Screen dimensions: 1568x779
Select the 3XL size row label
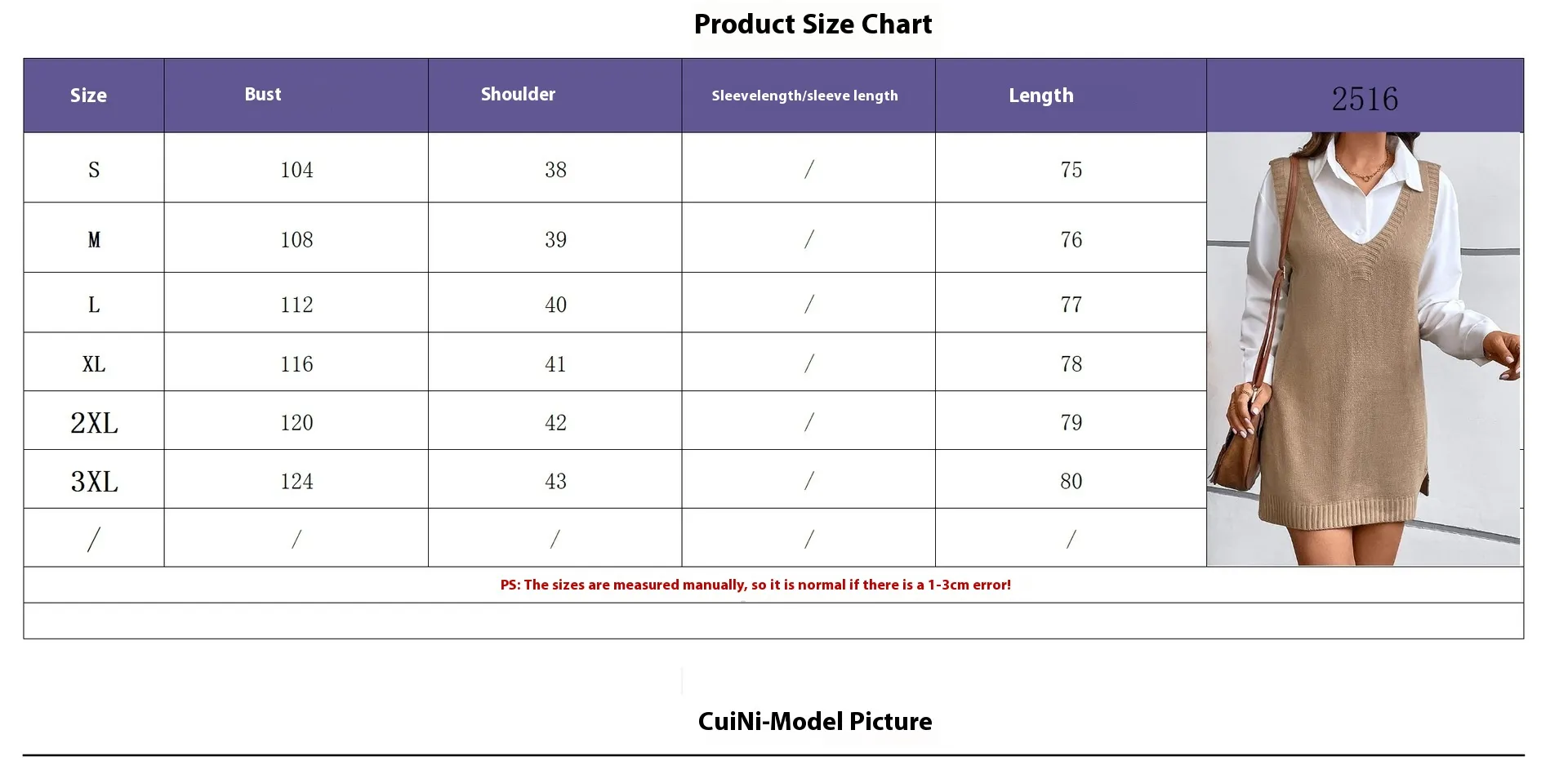(94, 482)
